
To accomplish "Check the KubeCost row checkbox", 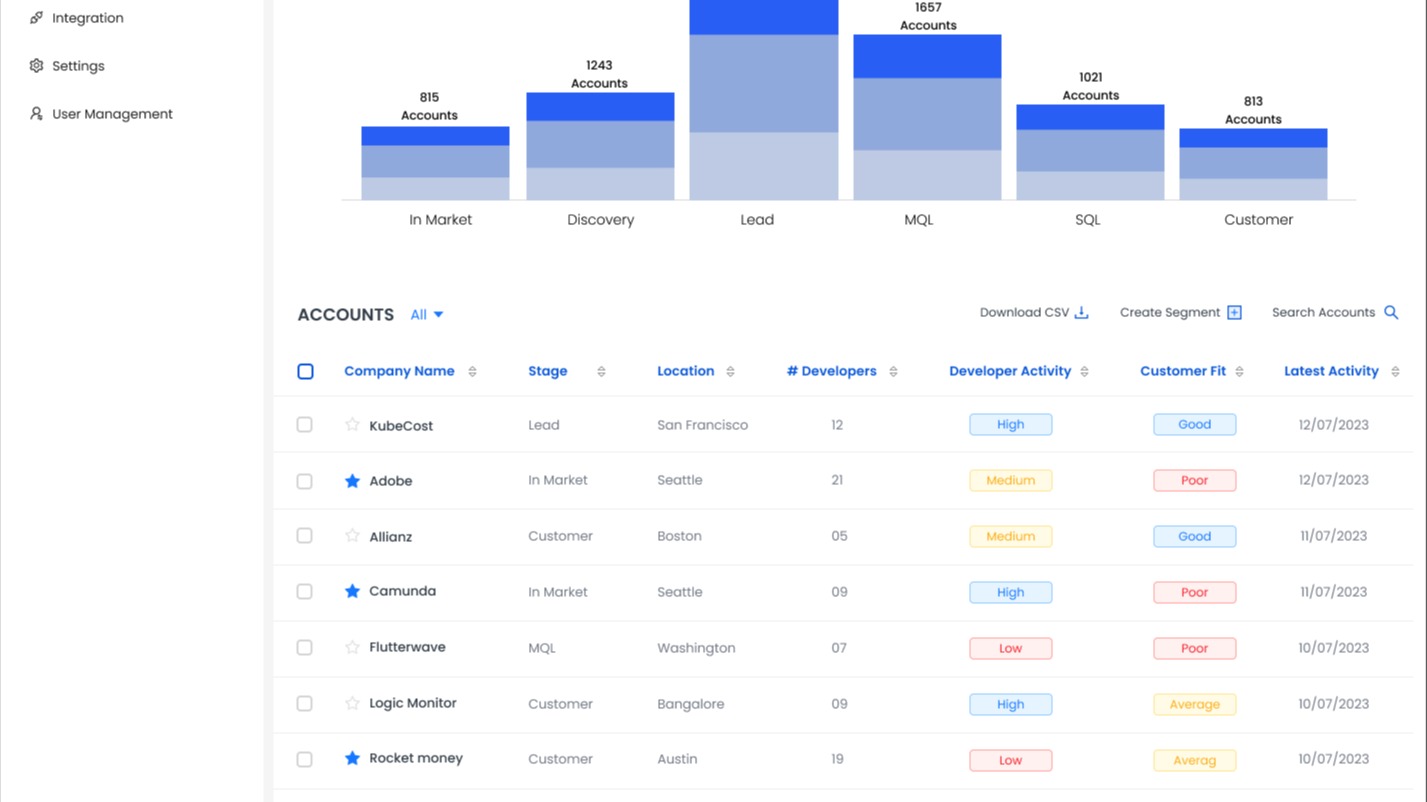I will (x=305, y=425).
